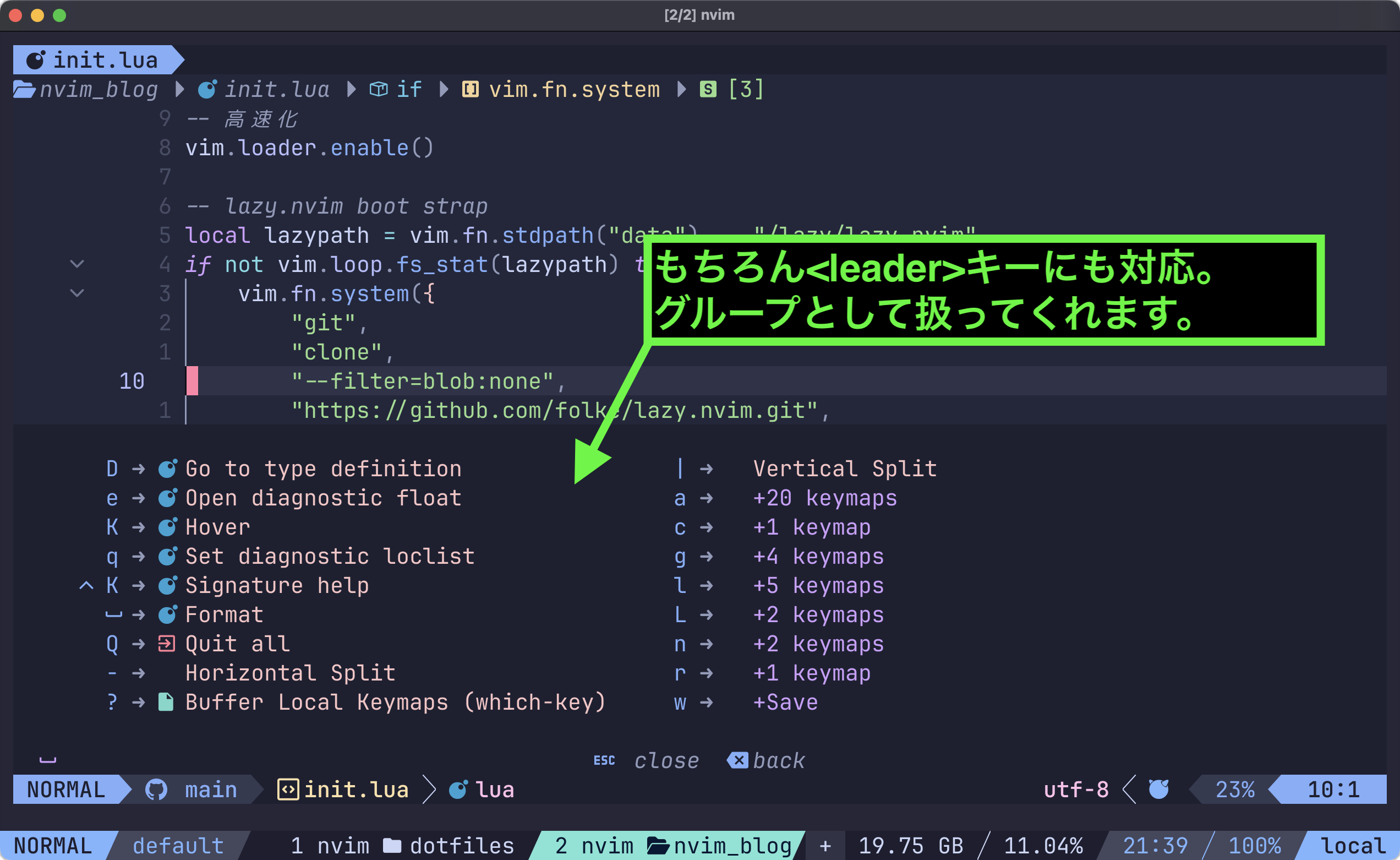
Task: Switch to the 1 nvim dotfiles tab
Action: pos(402,846)
